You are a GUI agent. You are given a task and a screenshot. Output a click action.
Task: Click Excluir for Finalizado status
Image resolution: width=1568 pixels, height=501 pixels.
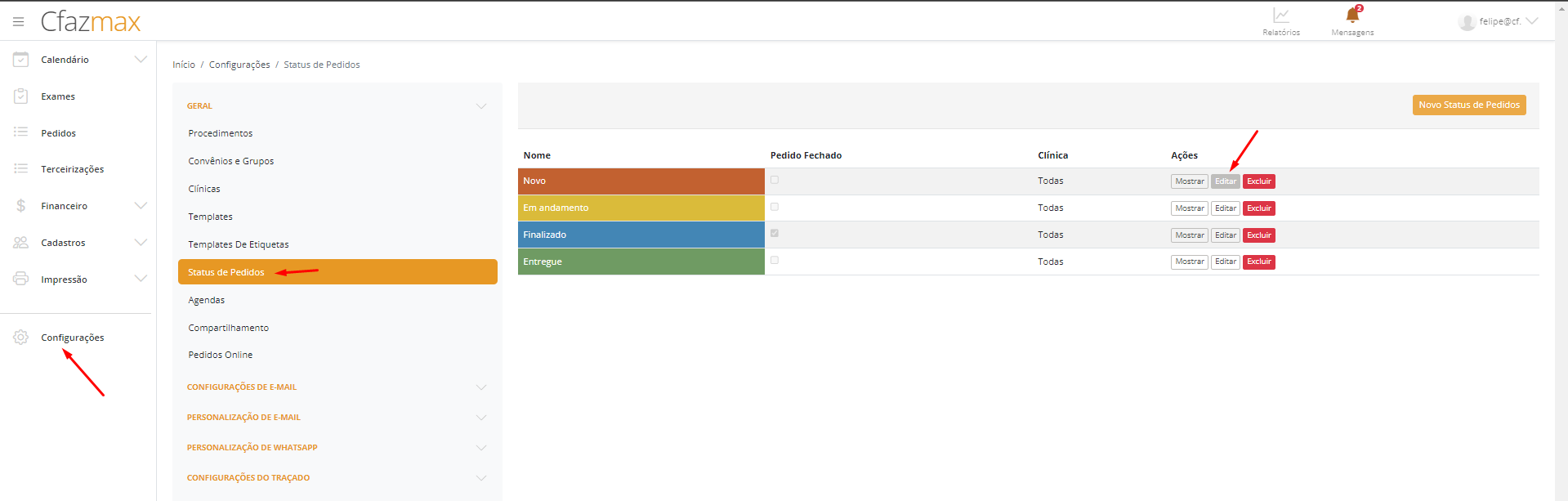(1259, 235)
